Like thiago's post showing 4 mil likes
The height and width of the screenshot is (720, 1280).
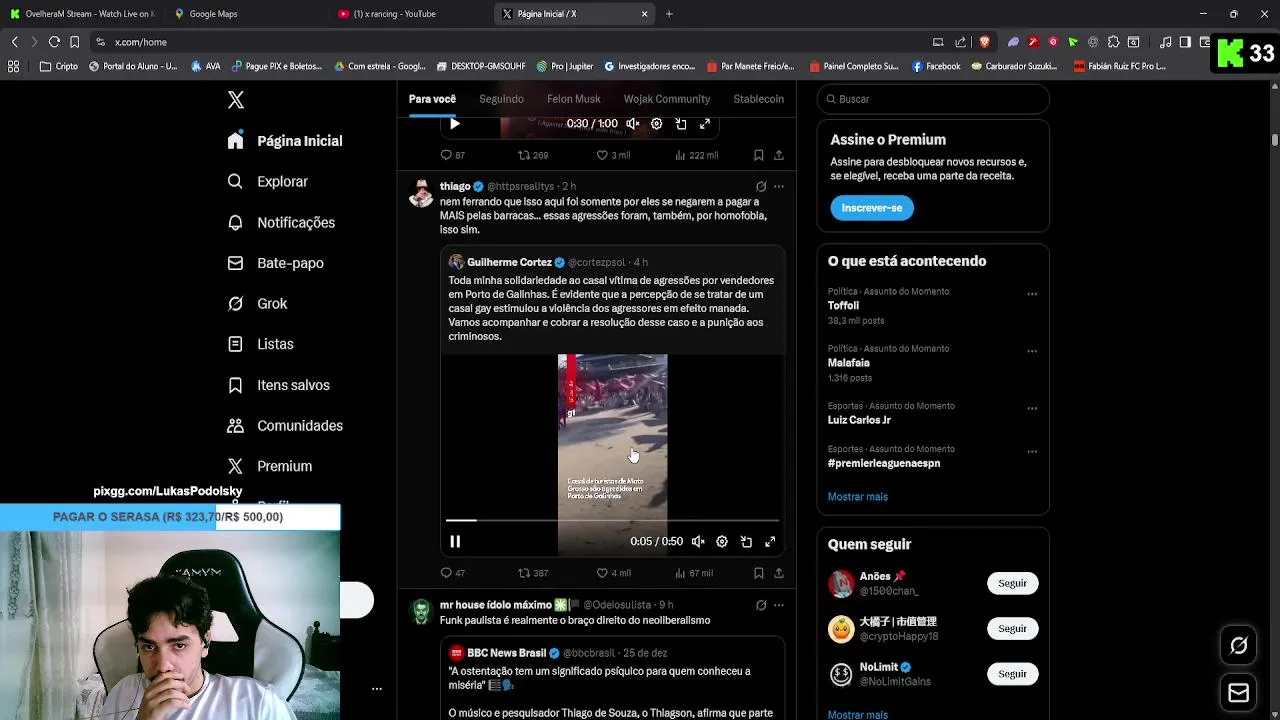(613, 573)
